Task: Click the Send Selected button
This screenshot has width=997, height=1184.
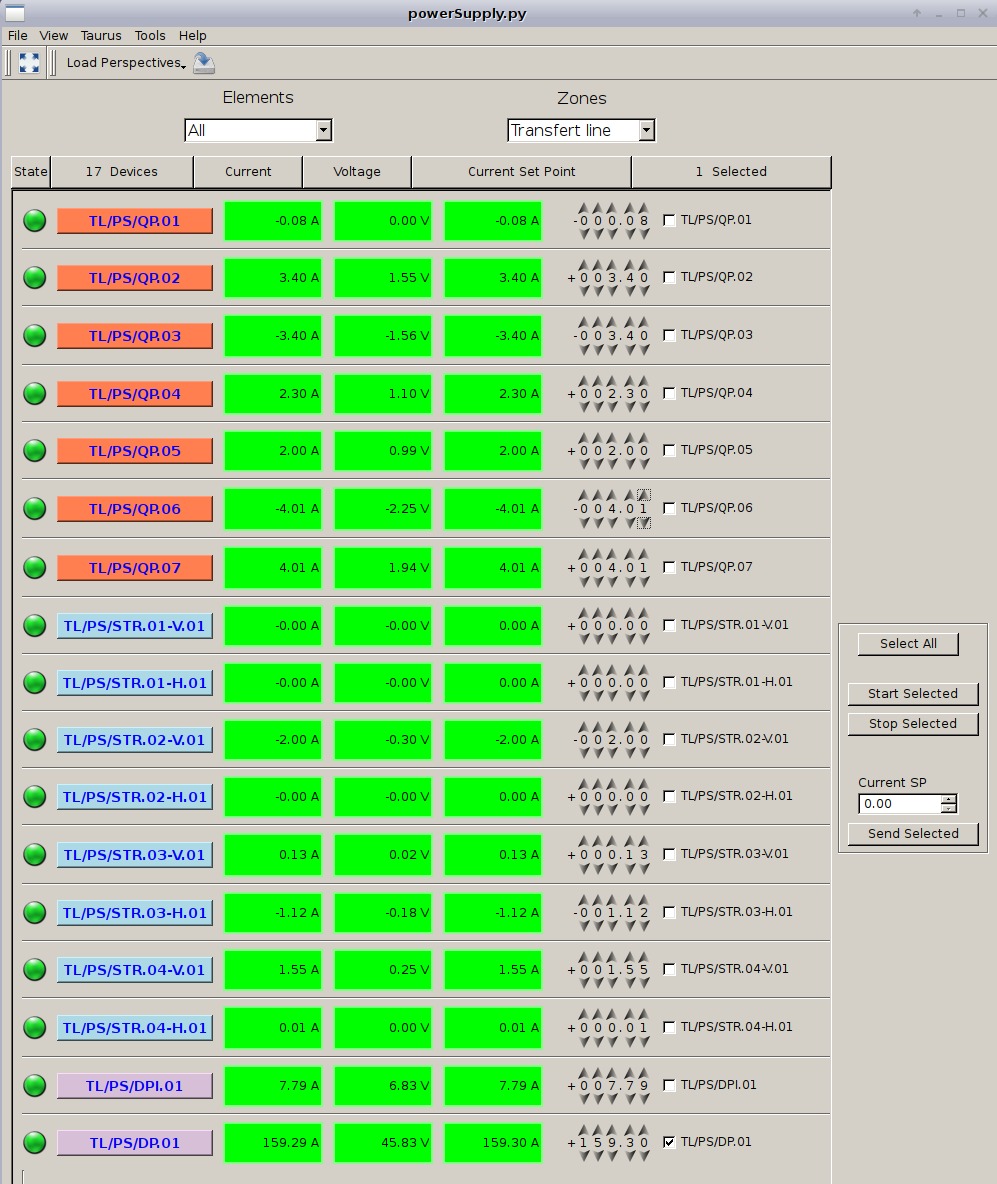Action: pyautogui.click(x=912, y=833)
